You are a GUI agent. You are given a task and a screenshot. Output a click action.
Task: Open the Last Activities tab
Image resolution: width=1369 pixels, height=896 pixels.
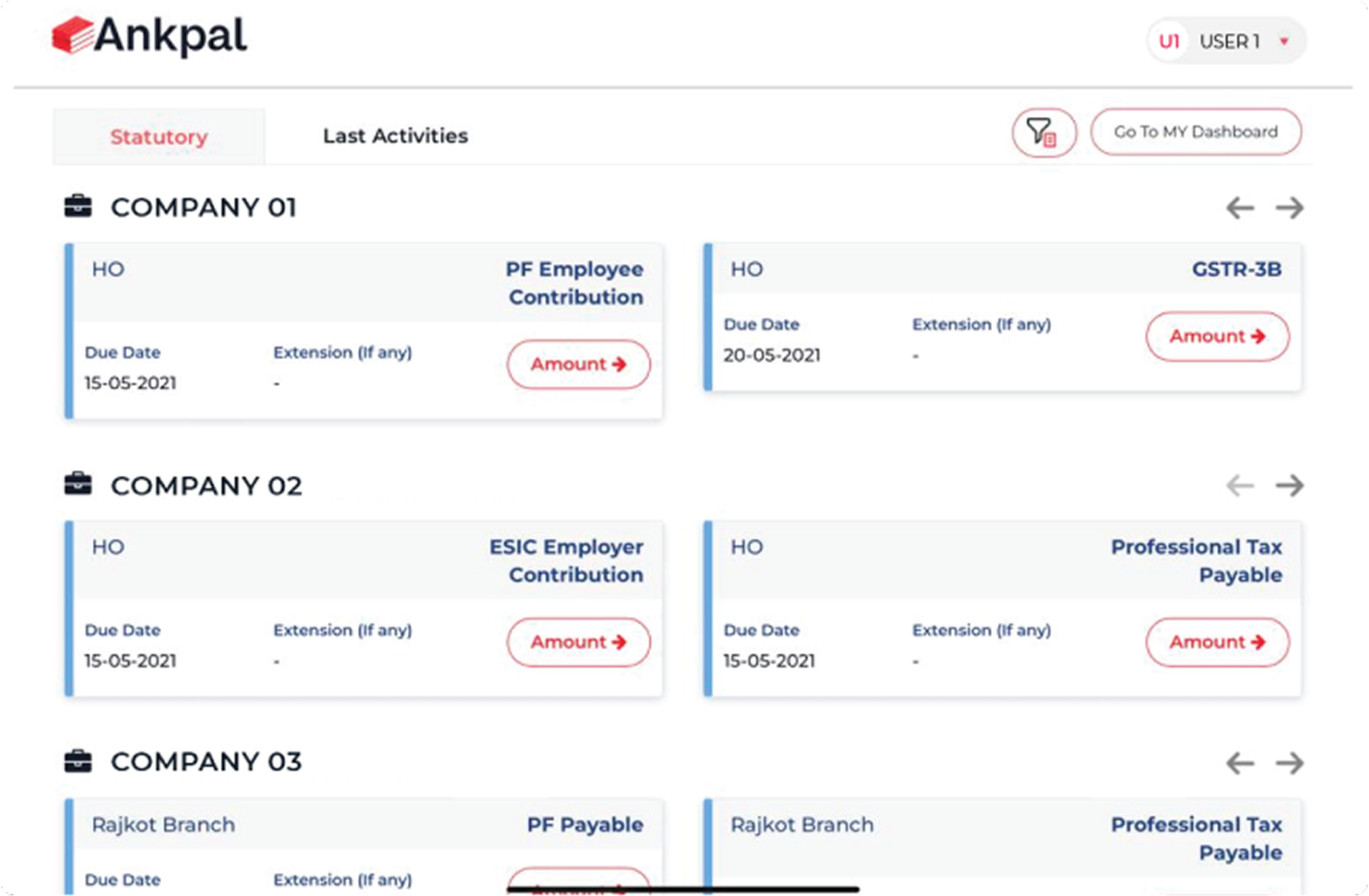(x=395, y=136)
